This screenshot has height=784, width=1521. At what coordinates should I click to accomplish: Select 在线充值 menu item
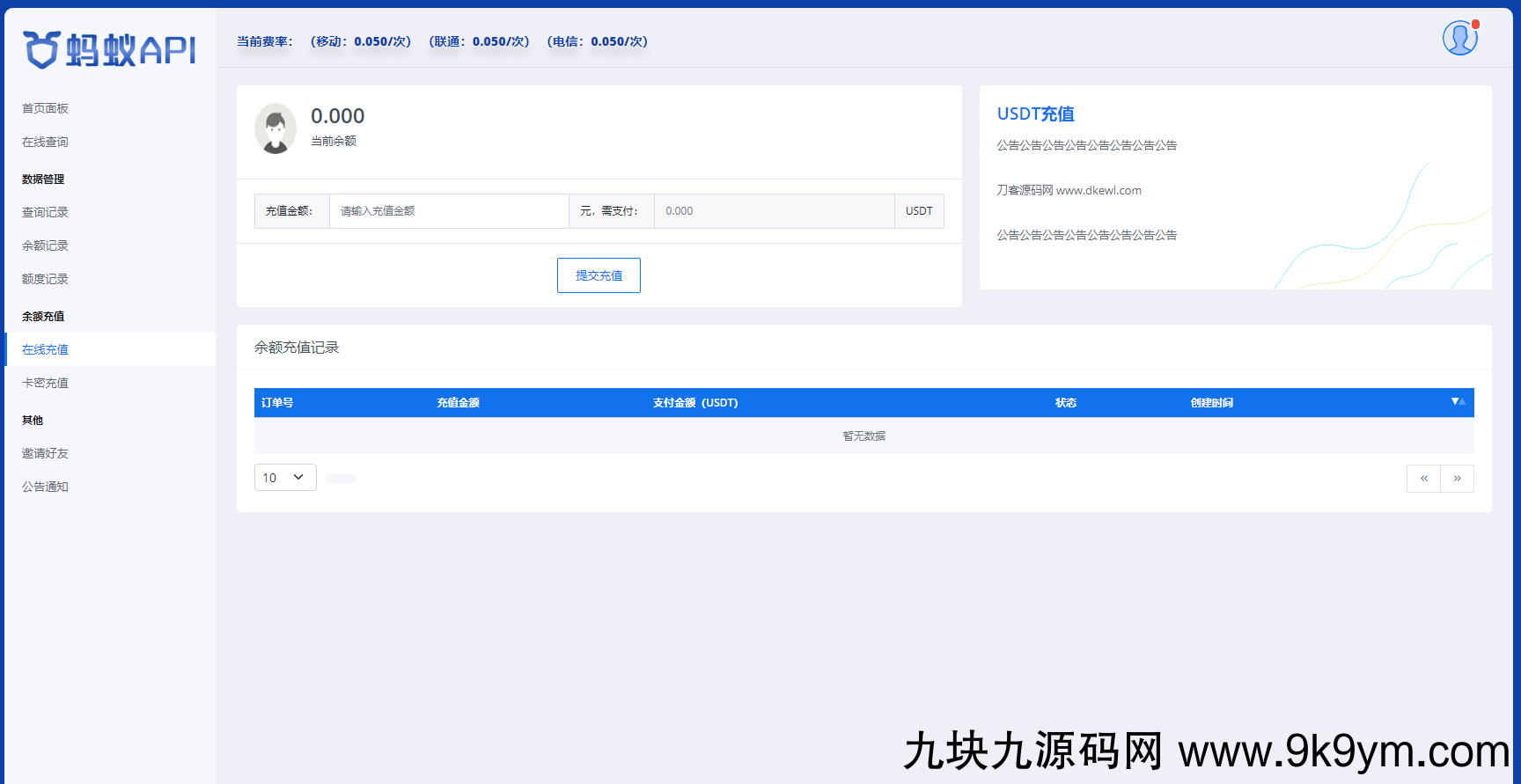point(45,349)
